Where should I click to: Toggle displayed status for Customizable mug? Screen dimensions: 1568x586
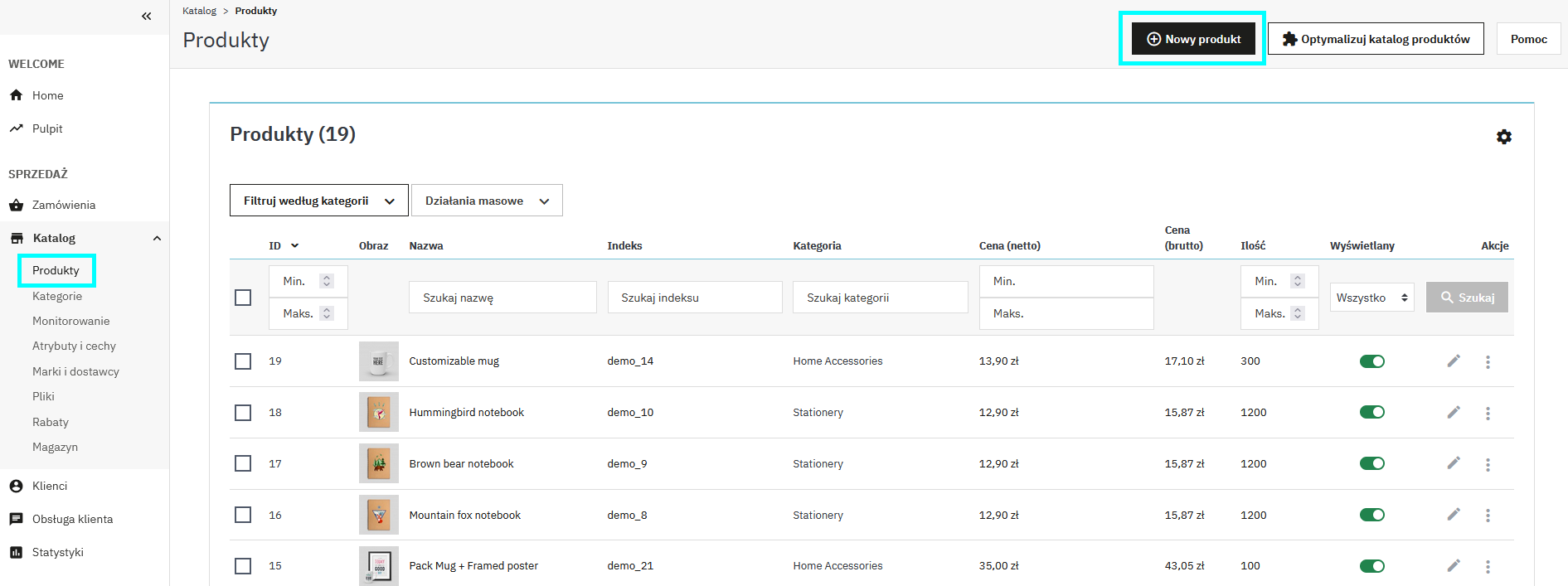[x=1371, y=361]
